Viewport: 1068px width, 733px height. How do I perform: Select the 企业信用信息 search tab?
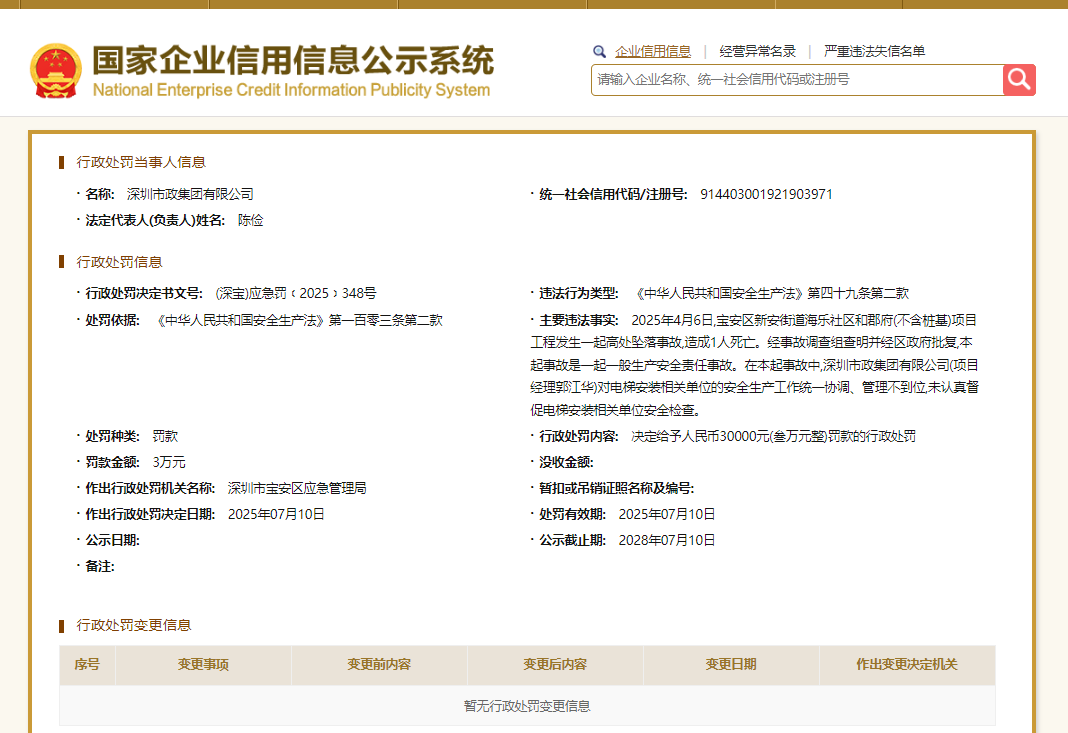coord(653,51)
